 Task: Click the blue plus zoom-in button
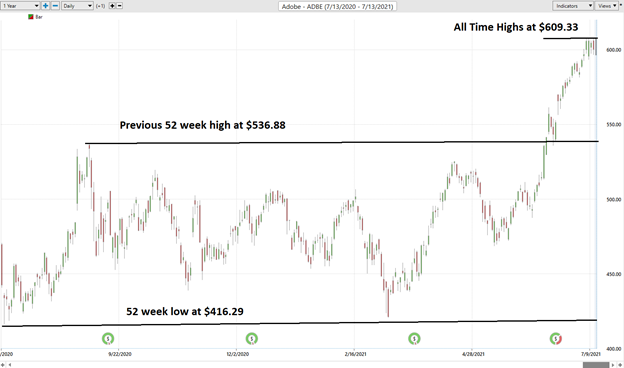pyautogui.click(x=45, y=6)
